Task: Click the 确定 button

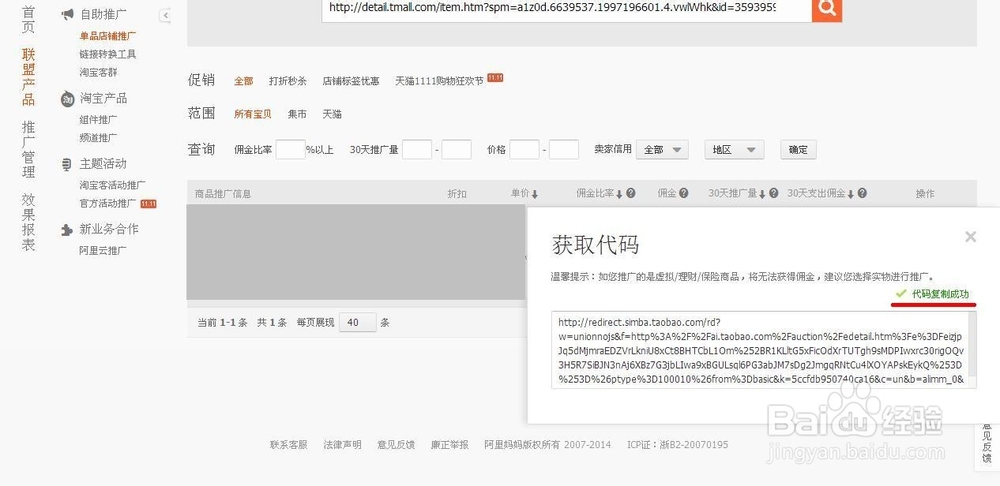Action: [x=798, y=150]
